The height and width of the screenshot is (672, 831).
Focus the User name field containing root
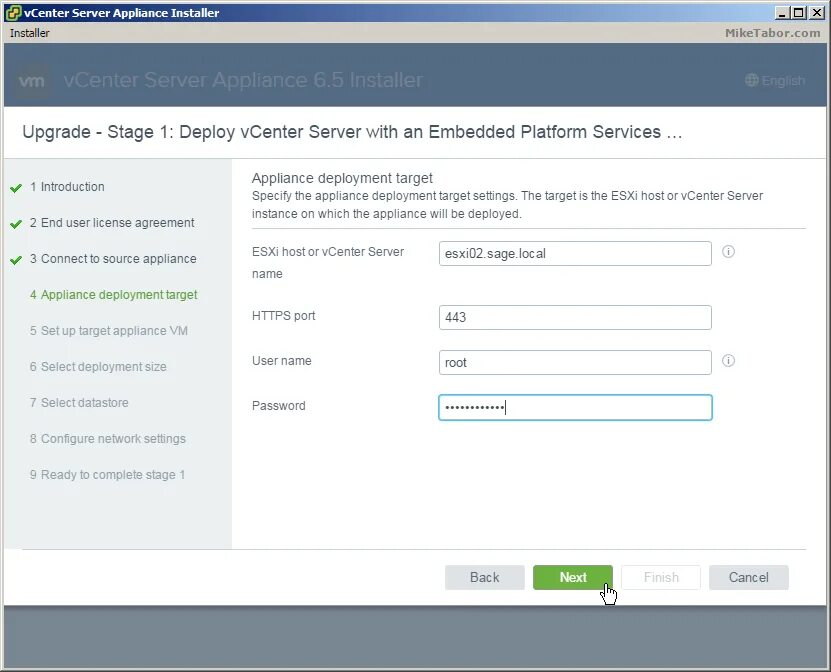[x=575, y=362]
